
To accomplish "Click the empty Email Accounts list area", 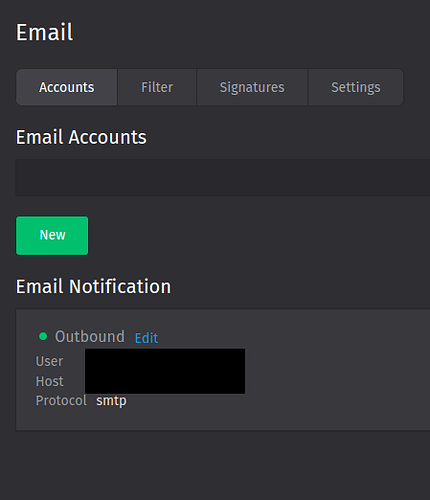I will click(x=223, y=177).
